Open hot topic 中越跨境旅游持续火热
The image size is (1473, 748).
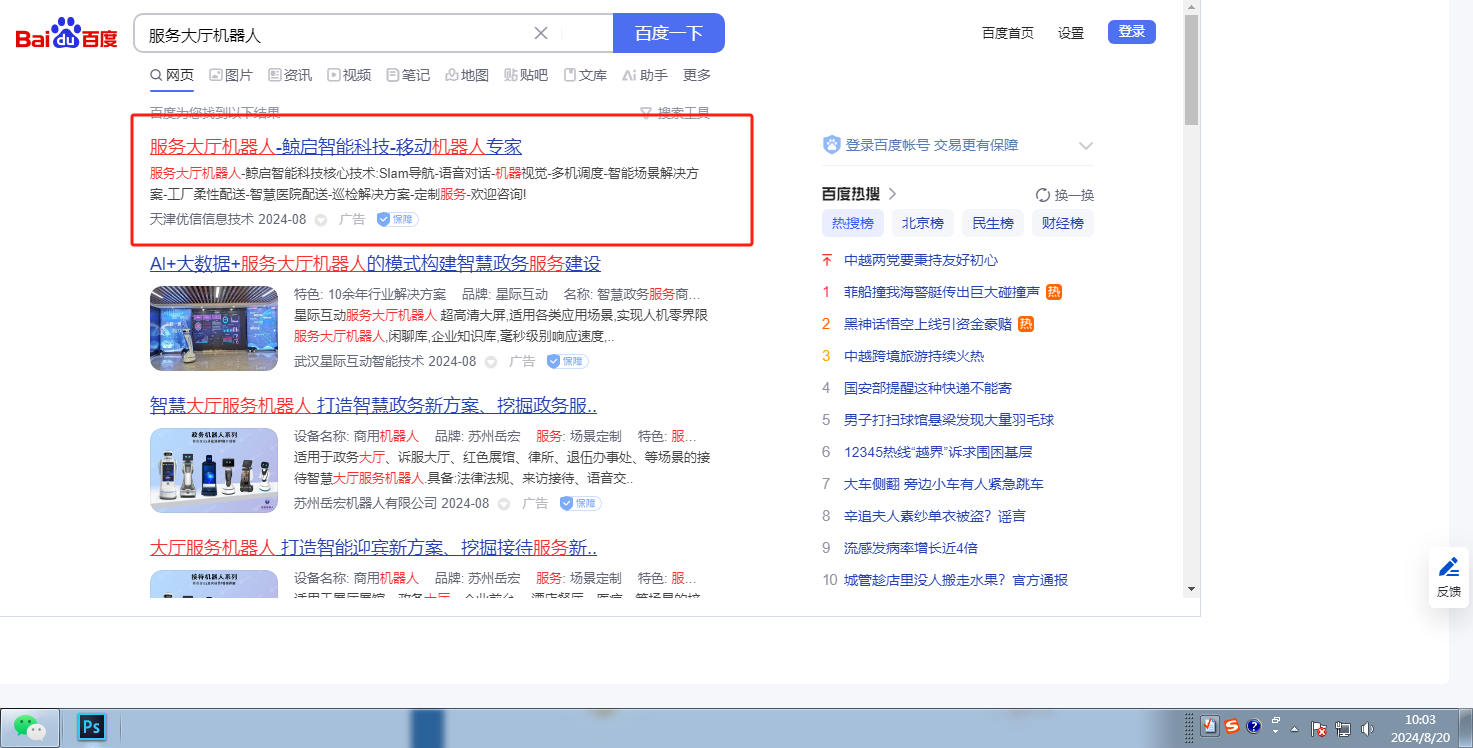(914, 356)
